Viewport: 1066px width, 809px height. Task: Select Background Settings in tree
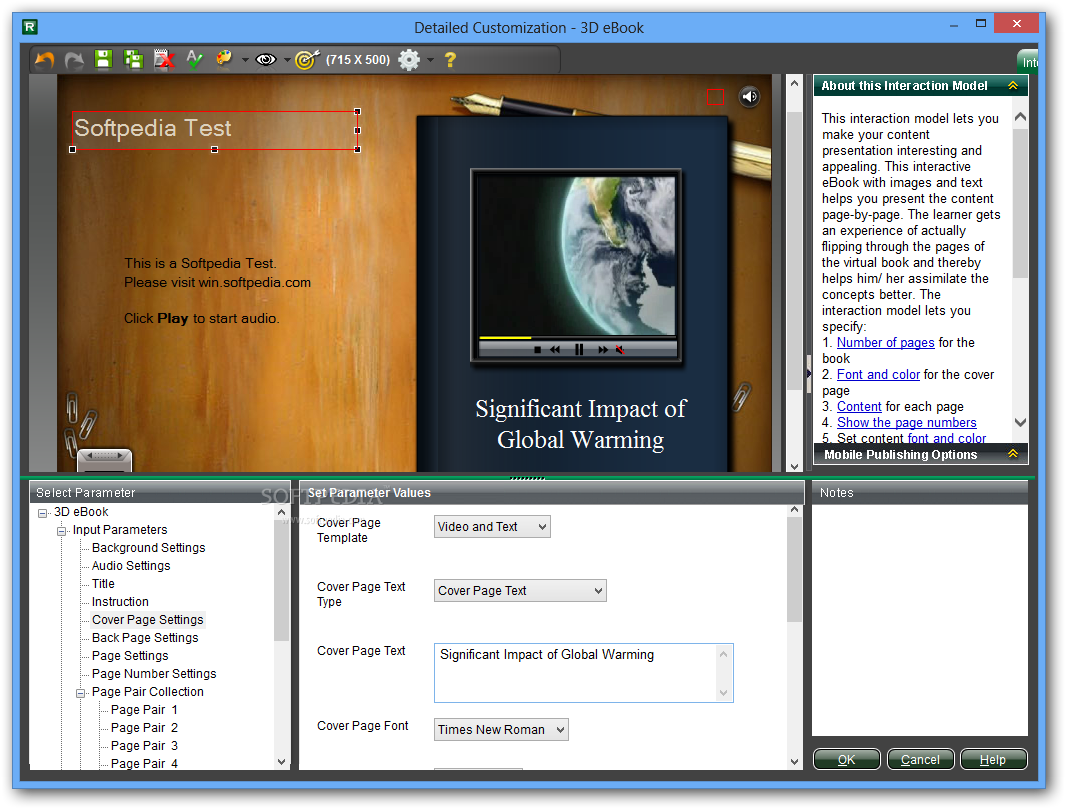[x=148, y=547]
